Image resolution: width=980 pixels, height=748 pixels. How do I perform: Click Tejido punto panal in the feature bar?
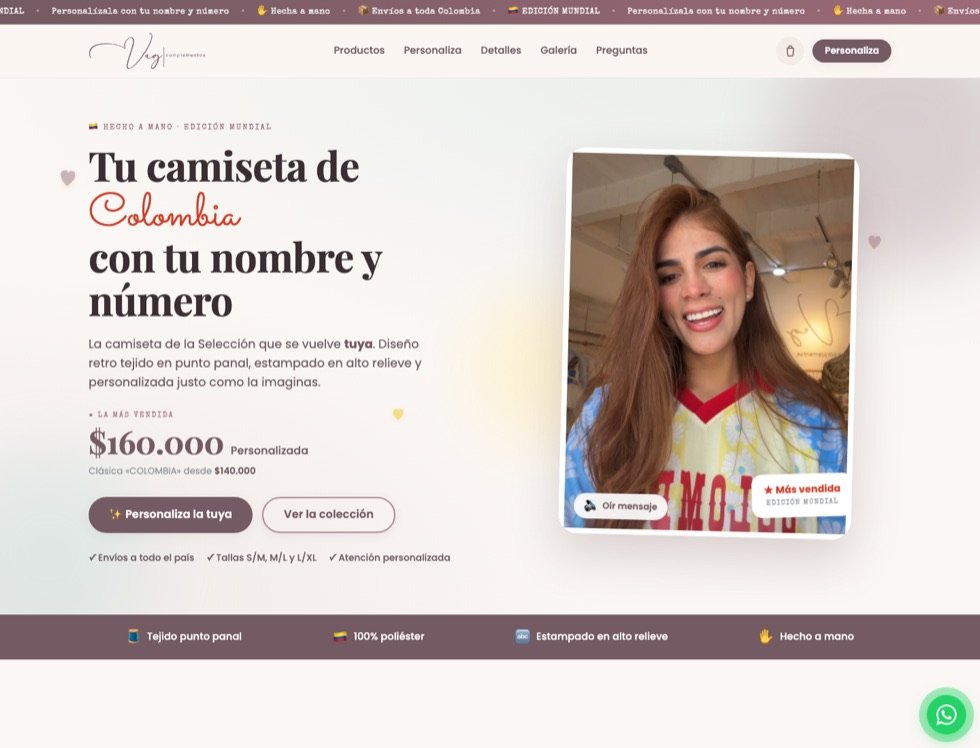coord(194,636)
